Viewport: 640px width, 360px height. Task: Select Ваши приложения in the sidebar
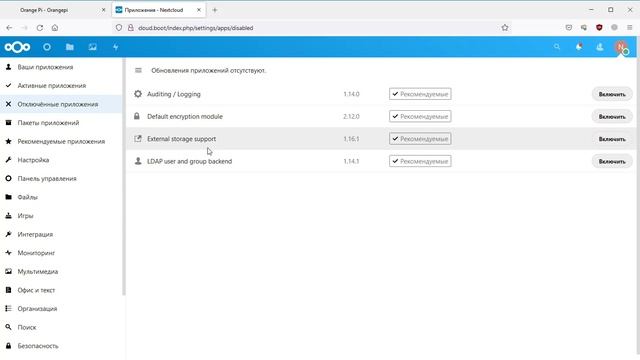[x=61, y=67]
